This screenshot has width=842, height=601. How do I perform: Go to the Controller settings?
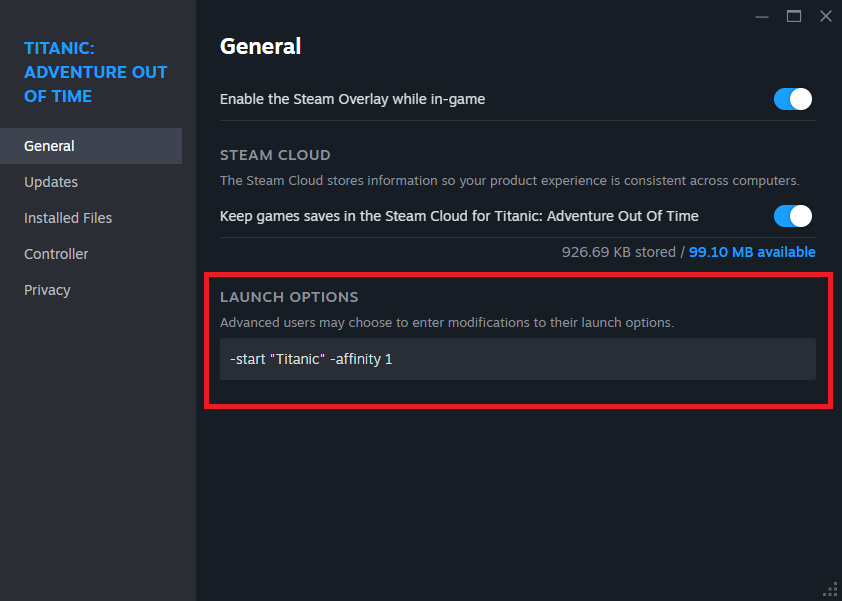point(56,254)
